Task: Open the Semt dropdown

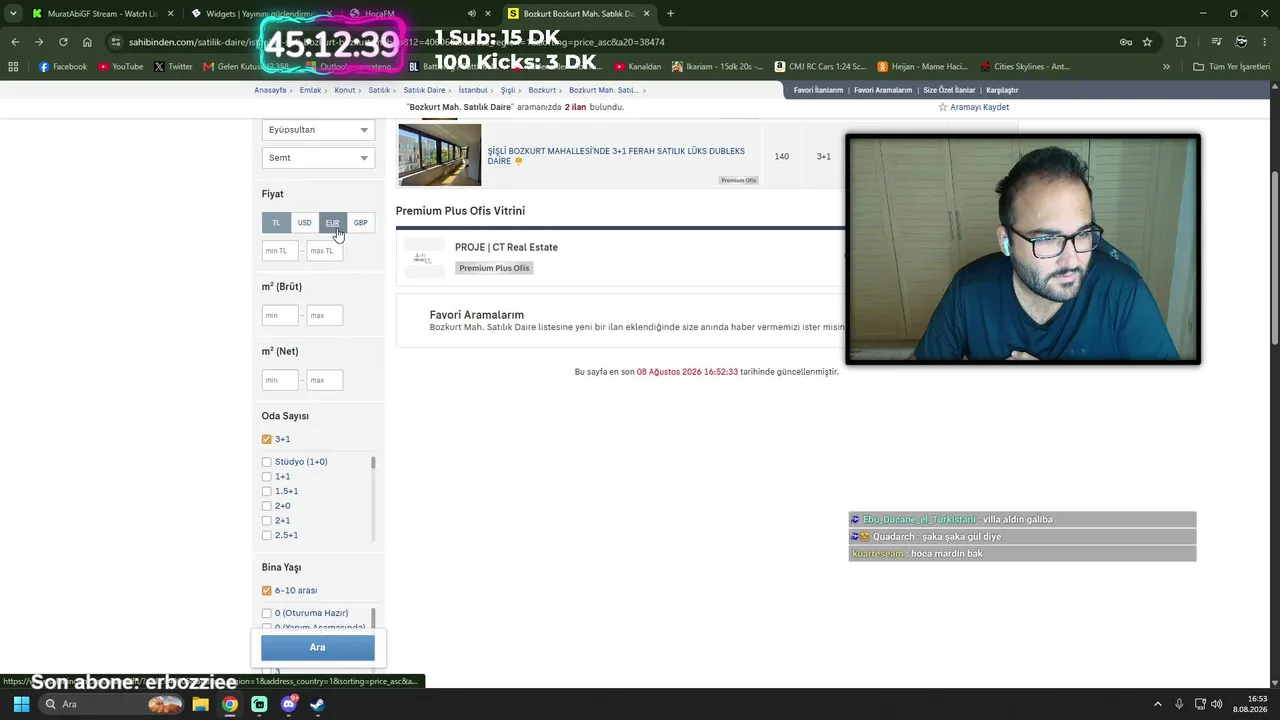Action: tap(318, 158)
